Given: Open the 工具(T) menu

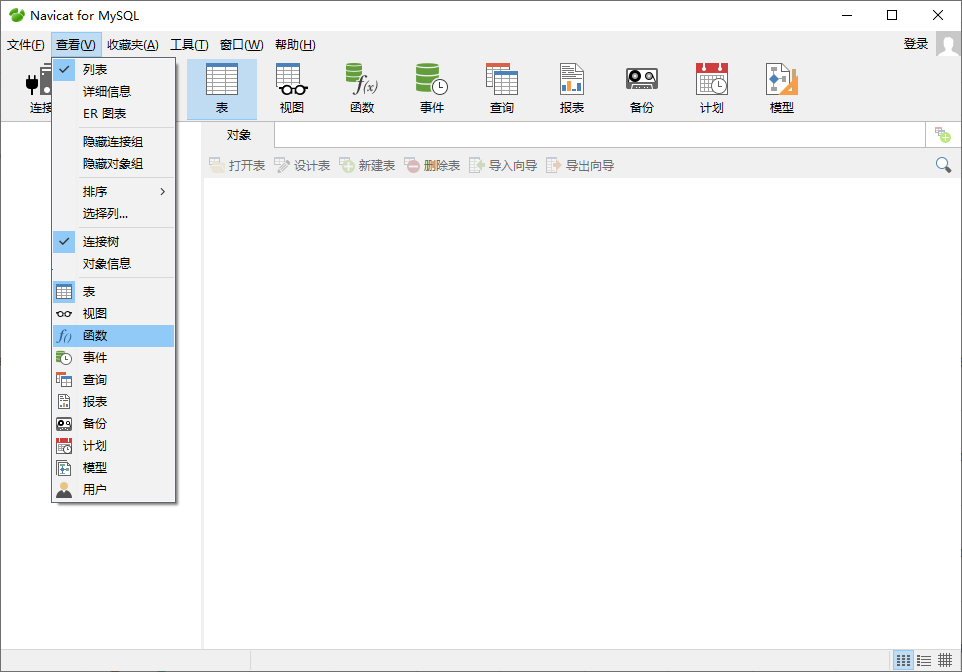Looking at the screenshot, I should [189, 45].
